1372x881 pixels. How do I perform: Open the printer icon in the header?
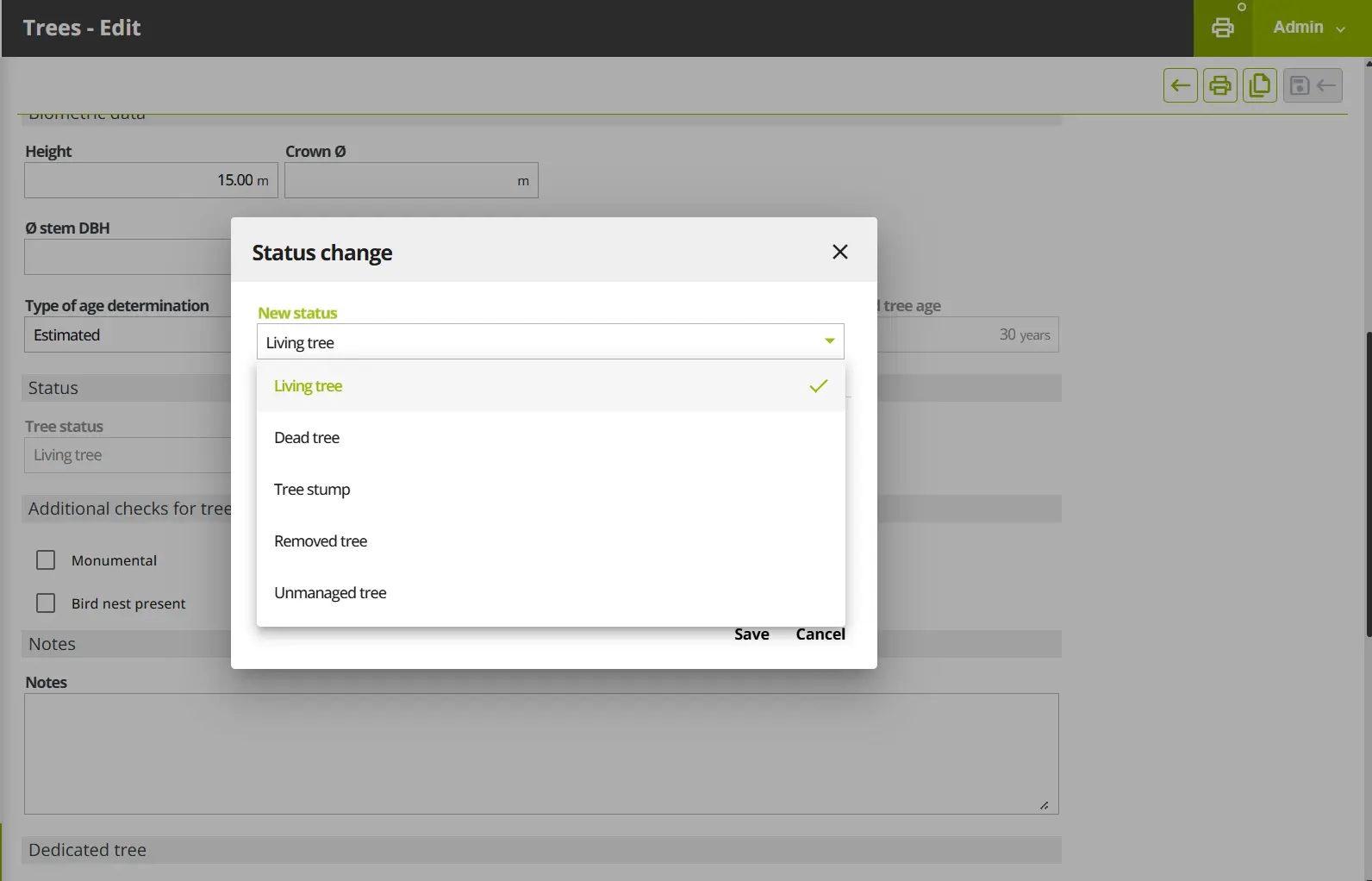(x=1222, y=28)
